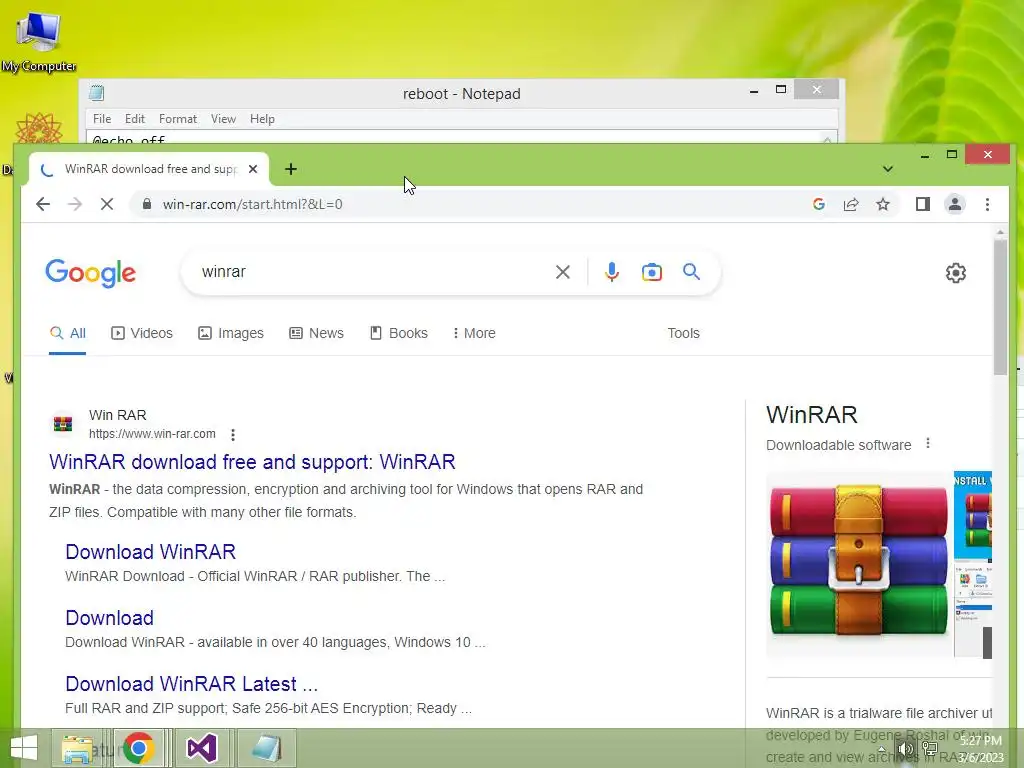Expand the More search filters

coord(474,333)
